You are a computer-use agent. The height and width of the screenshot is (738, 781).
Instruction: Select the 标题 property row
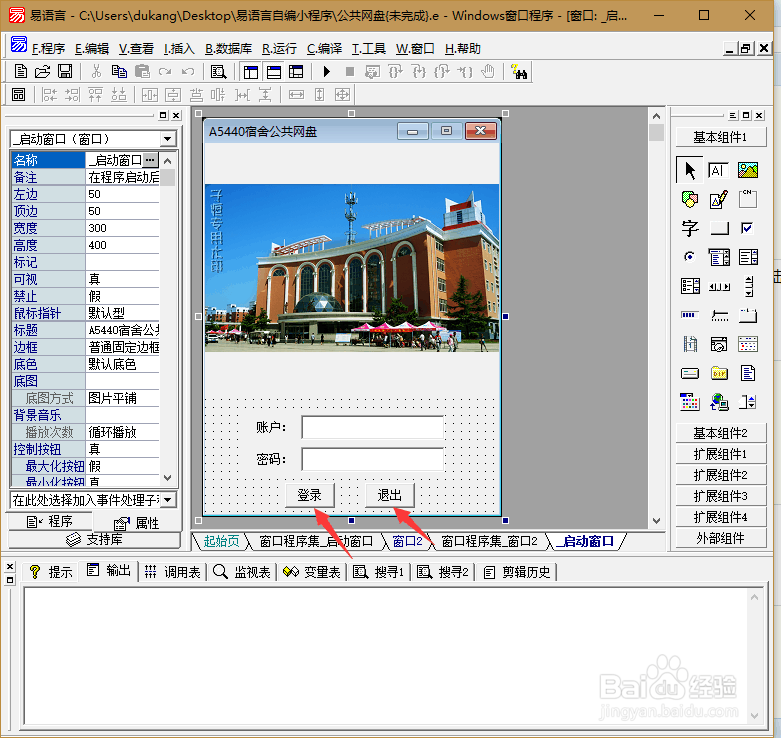(x=86, y=330)
